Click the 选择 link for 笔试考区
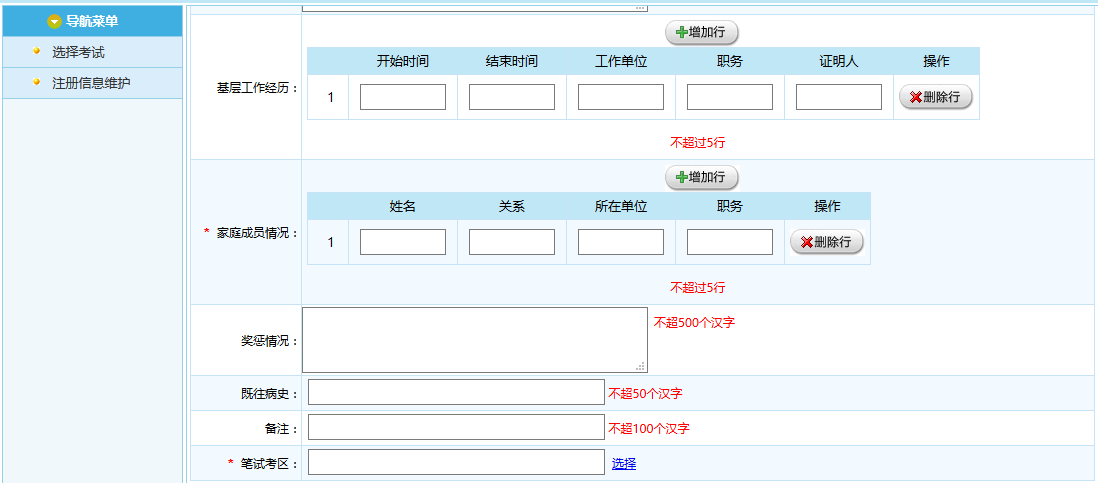The image size is (1098, 483). pos(624,463)
